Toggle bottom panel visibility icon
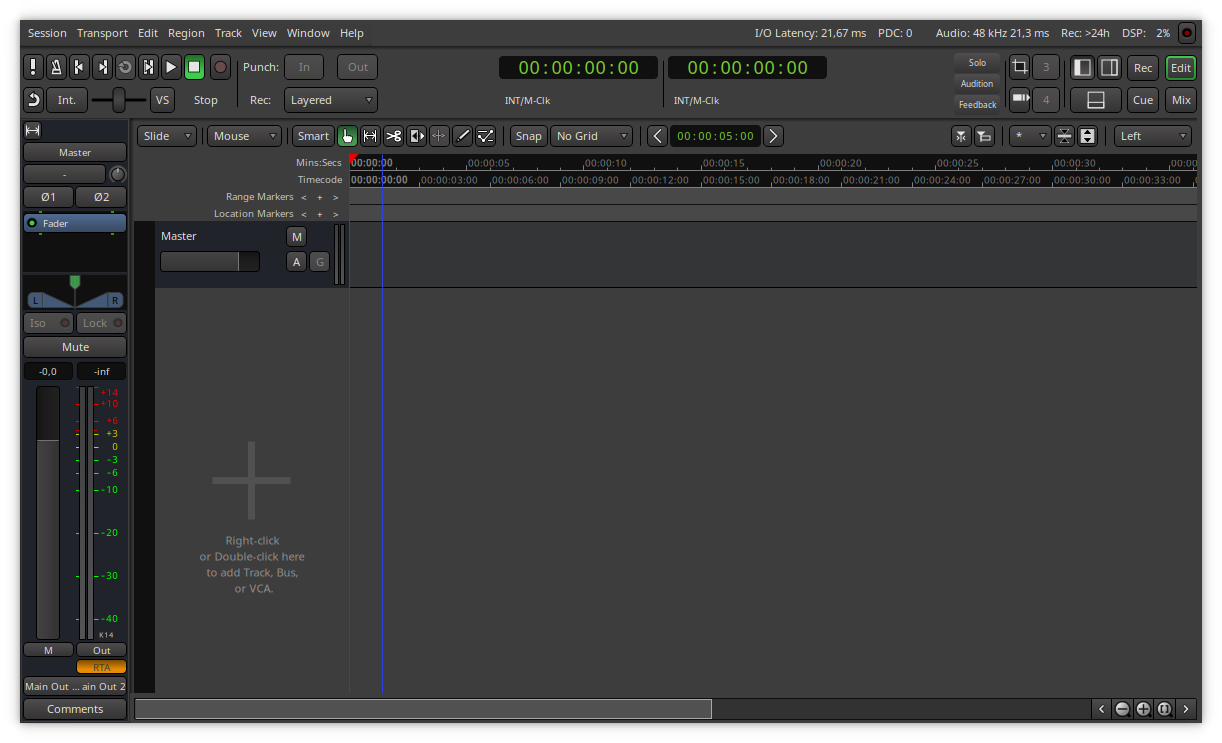Viewport: 1222px width, 743px height. coord(1095,100)
